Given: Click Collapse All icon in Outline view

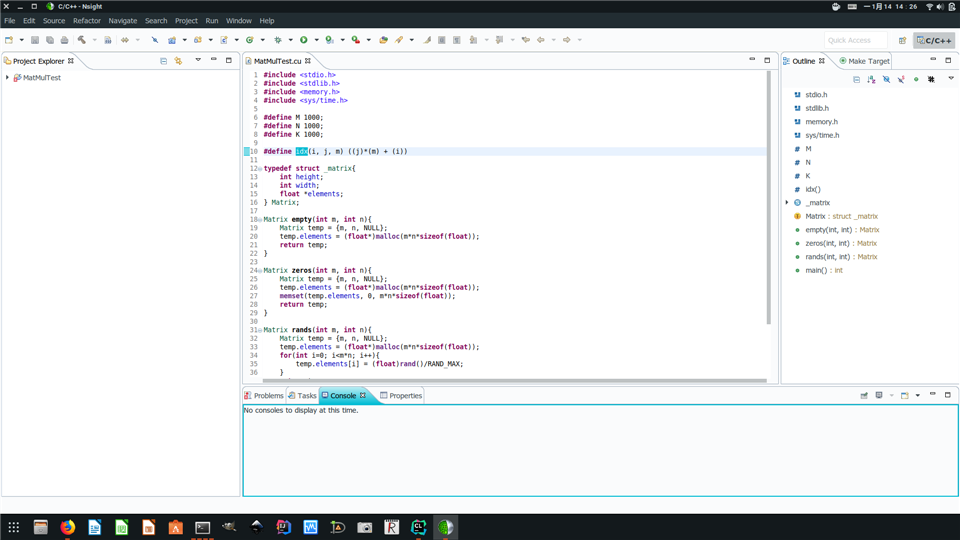Looking at the screenshot, I should (856, 79).
